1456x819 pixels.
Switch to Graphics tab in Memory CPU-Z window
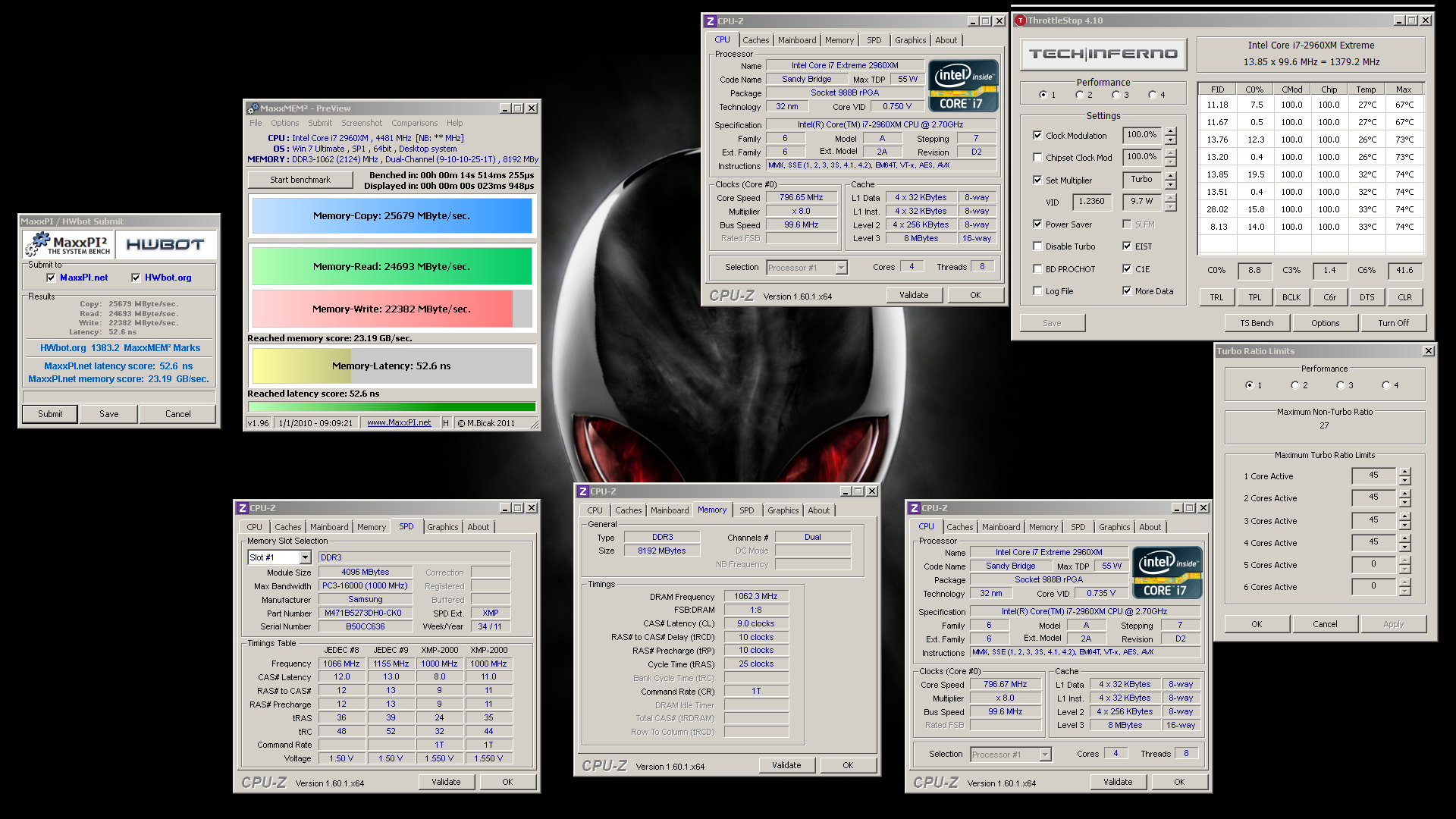[x=783, y=510]
